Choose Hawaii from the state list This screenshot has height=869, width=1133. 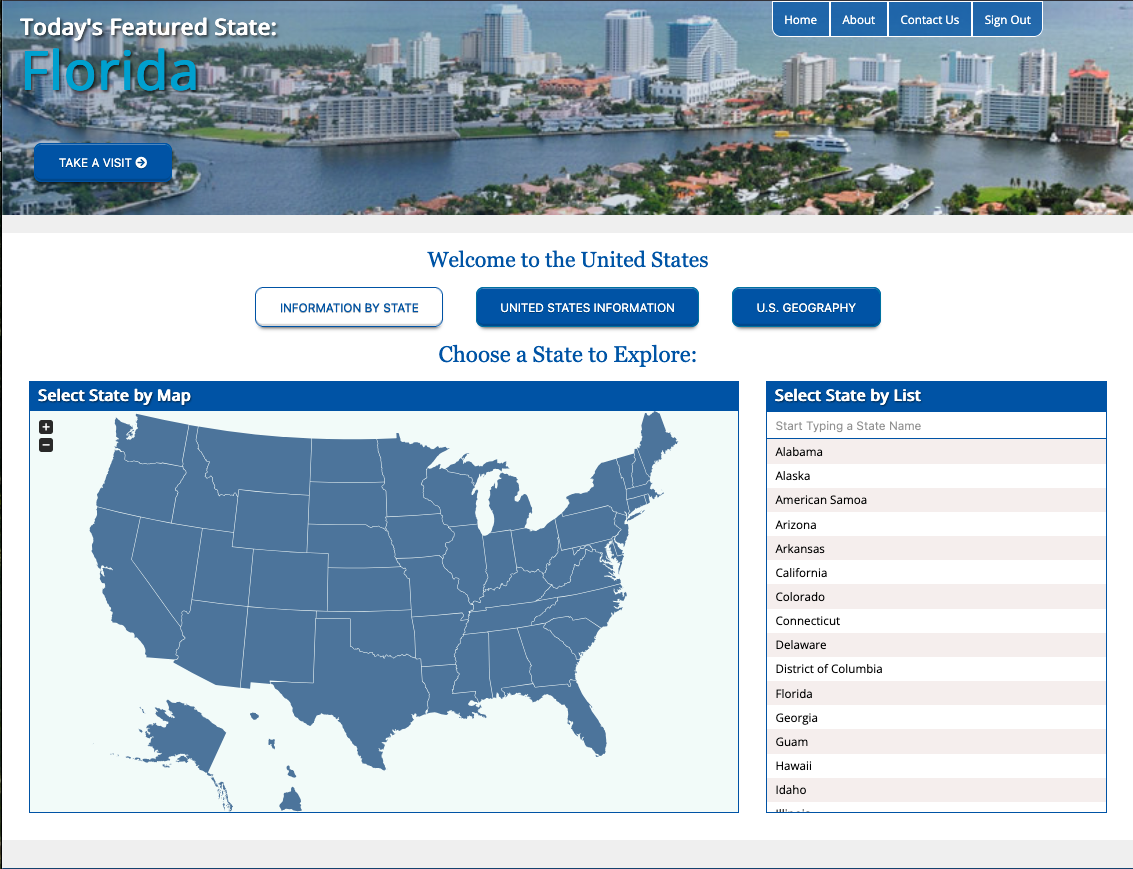(936, 766)
